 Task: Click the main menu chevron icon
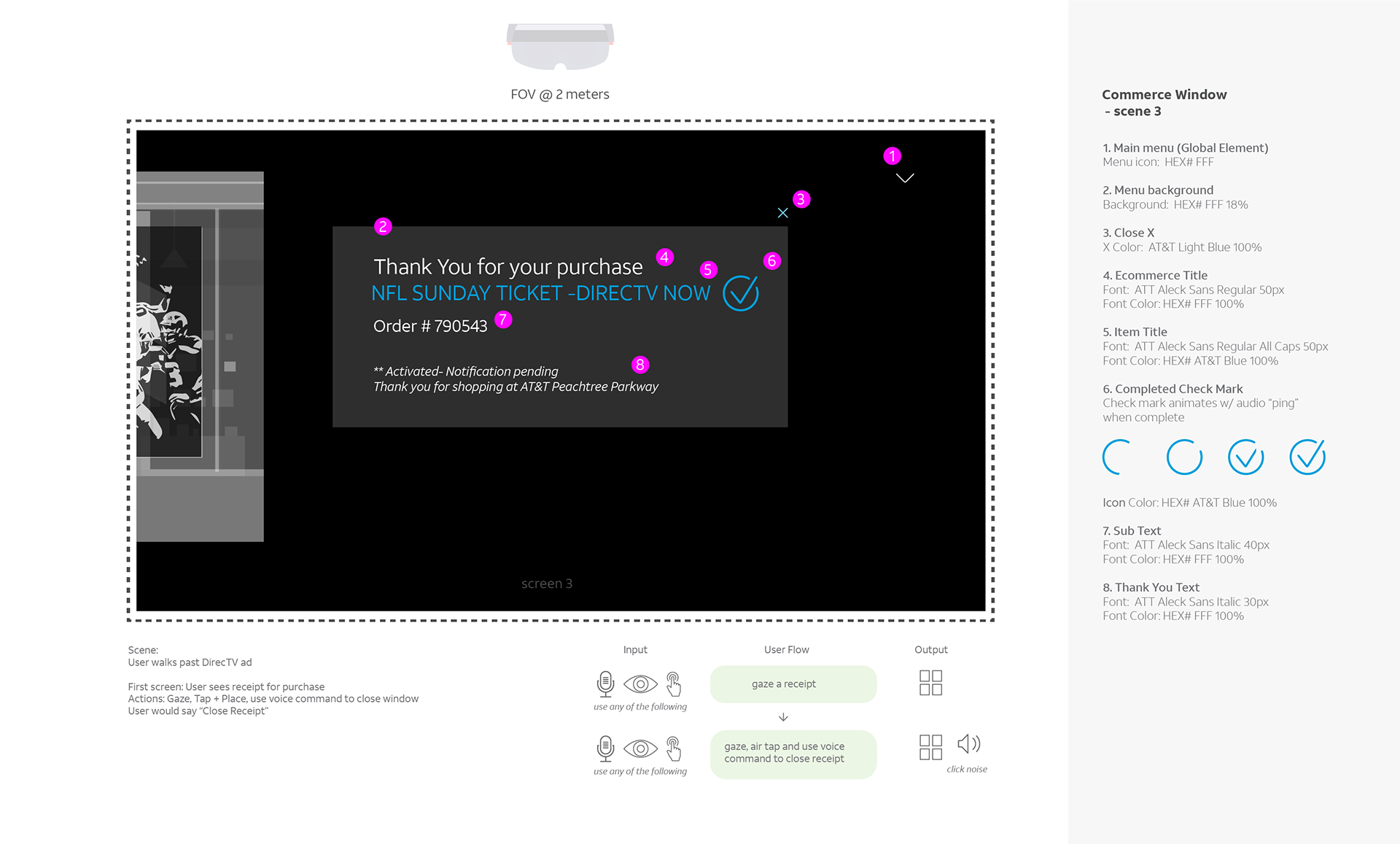(x=905, y=178)
